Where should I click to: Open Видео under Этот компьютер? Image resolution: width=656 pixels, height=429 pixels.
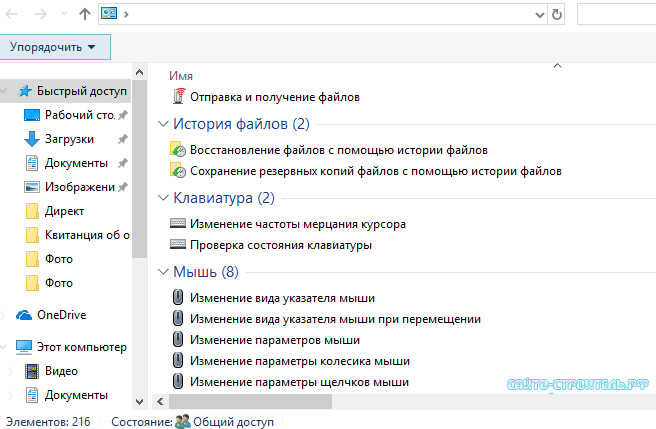click(x=62, y=371)
